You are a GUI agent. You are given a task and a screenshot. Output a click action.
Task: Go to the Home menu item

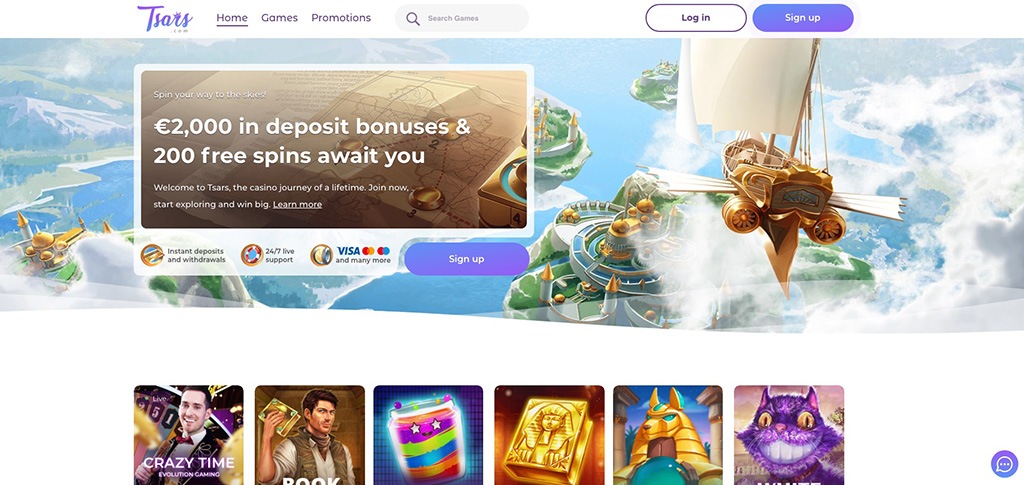point(232,18)
